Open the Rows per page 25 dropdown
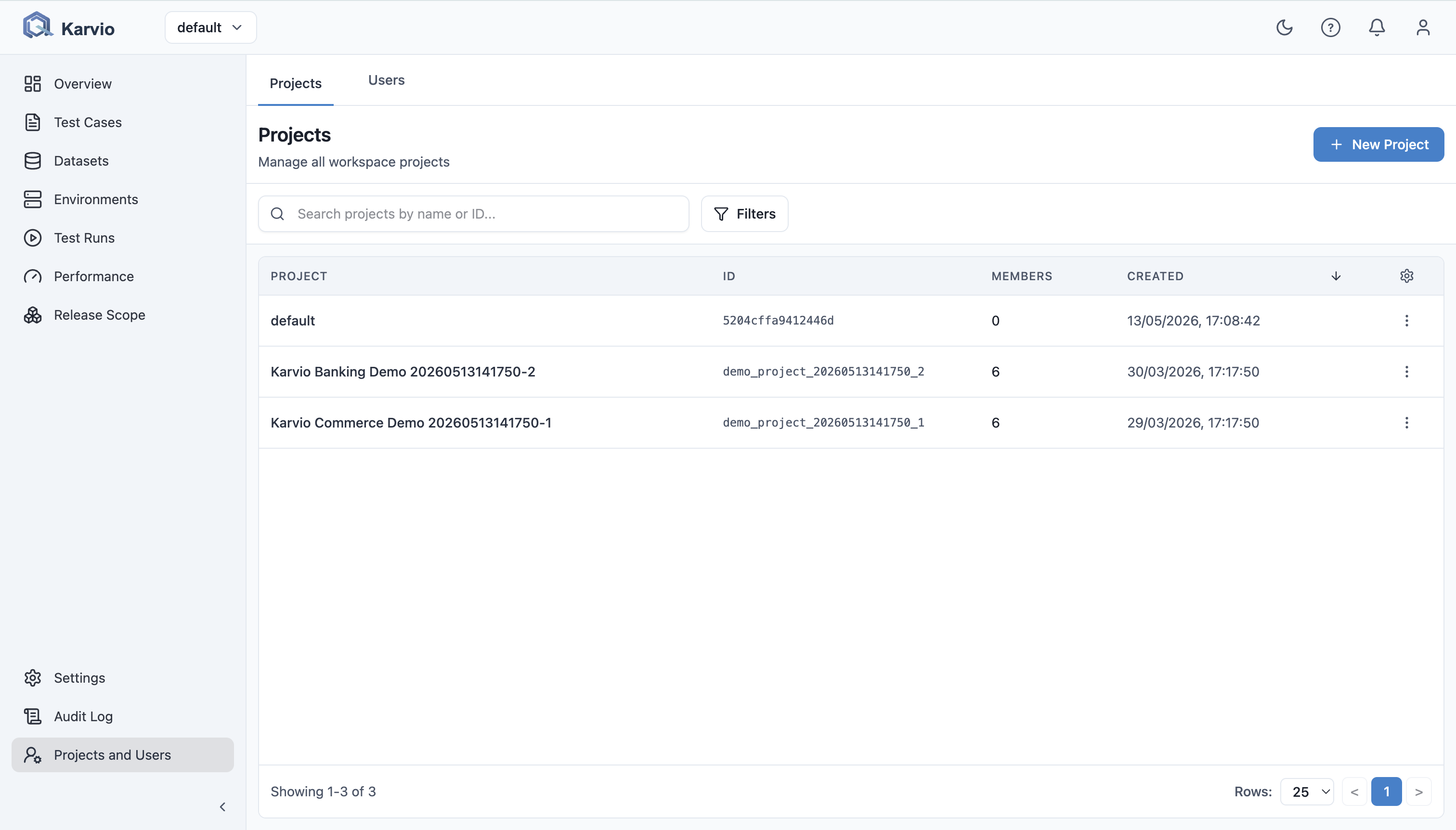 pos(1307,792)
